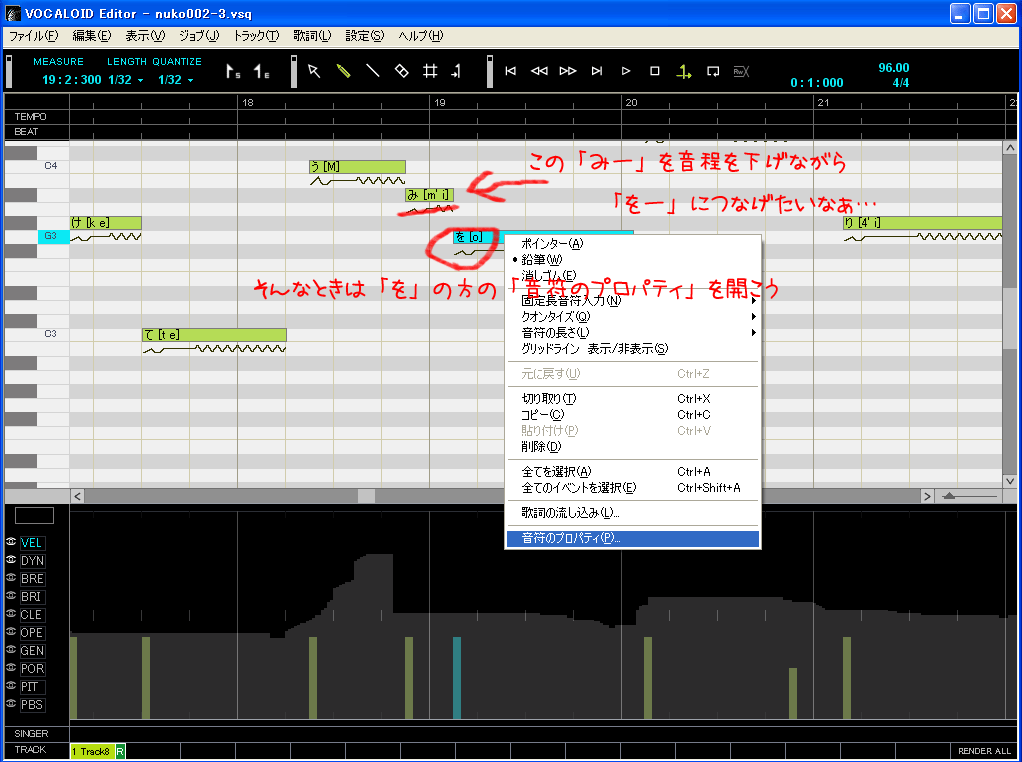Viewport: 1022px width, 762px height.
Task: Open LENGTH 1/32 dropdown
Action: (x=126, y=80)
